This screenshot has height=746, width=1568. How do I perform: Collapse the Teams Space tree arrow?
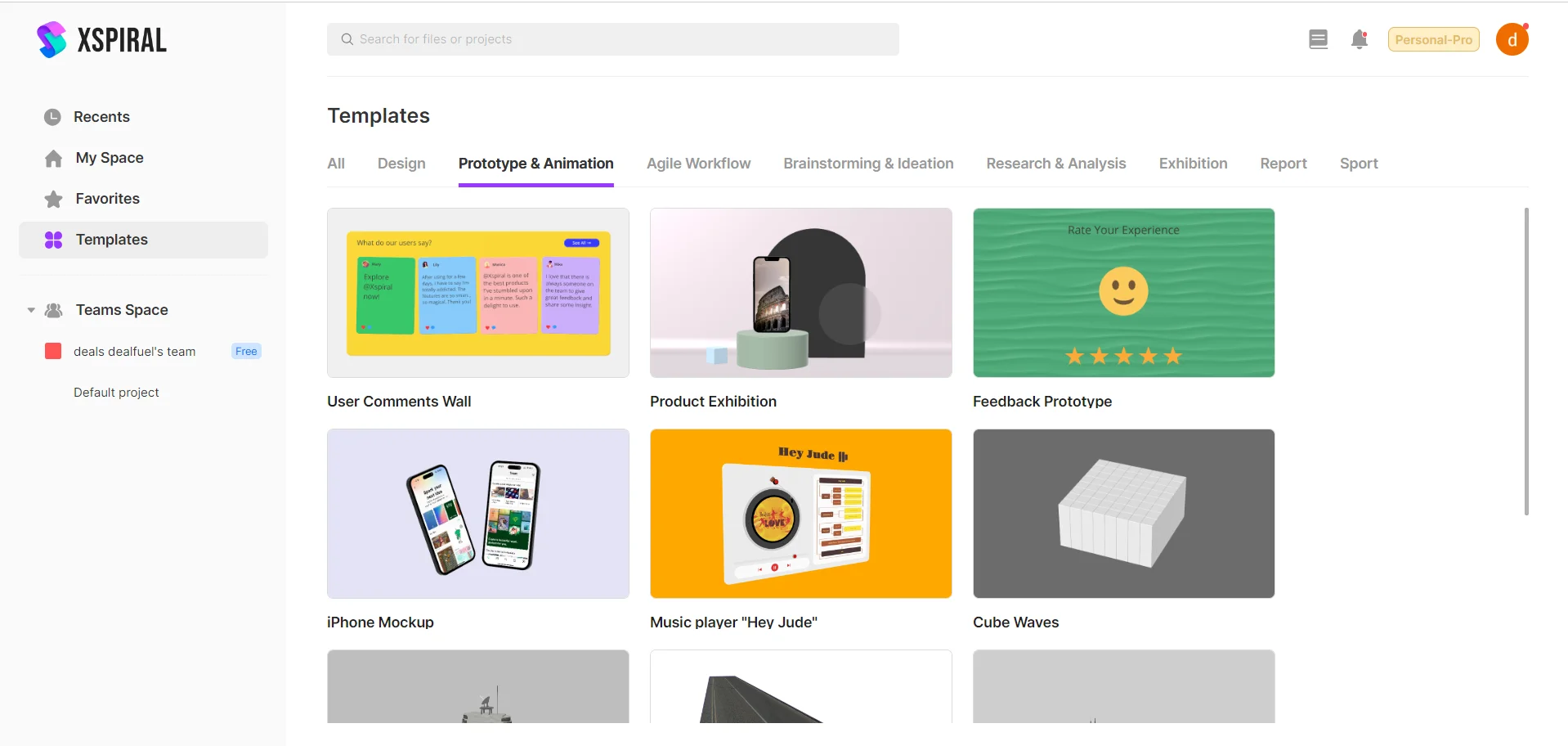31,310
